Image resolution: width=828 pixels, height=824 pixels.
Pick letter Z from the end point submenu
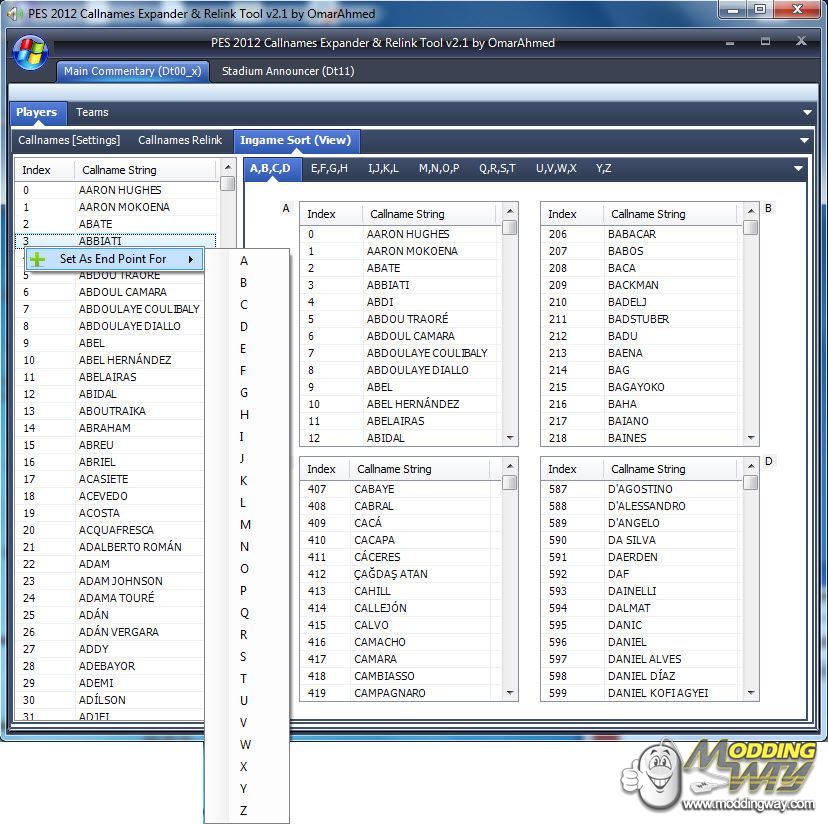click(x=244, y=811)
